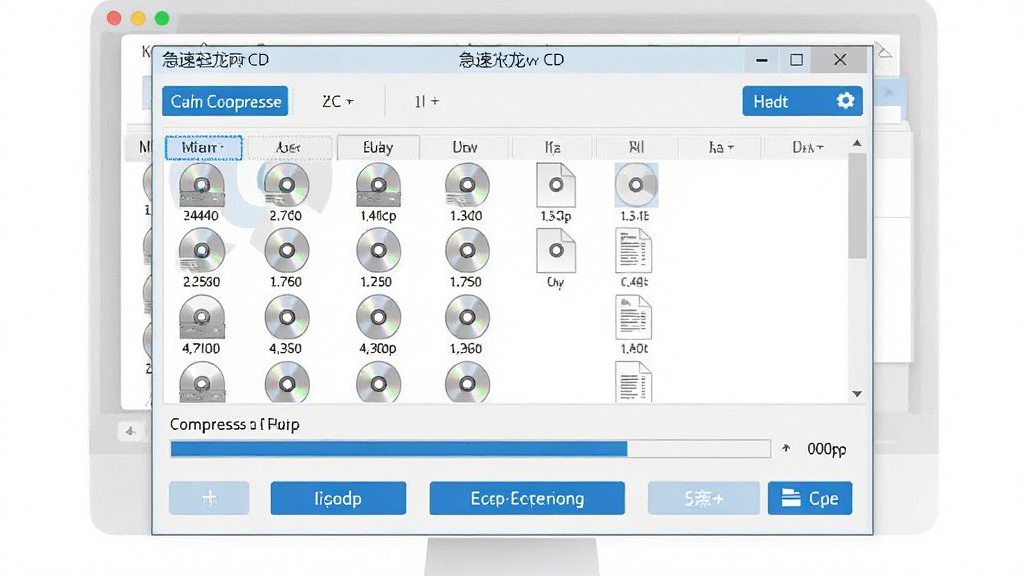Select the text document labeled 1.A0t
1024x576 pixels.
[x=633, y=317]
